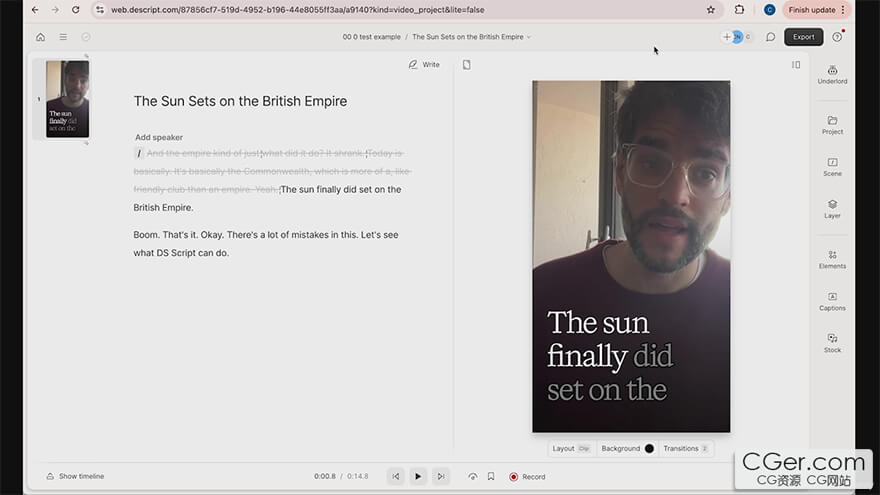Click the current time 0:00.8

324,476
